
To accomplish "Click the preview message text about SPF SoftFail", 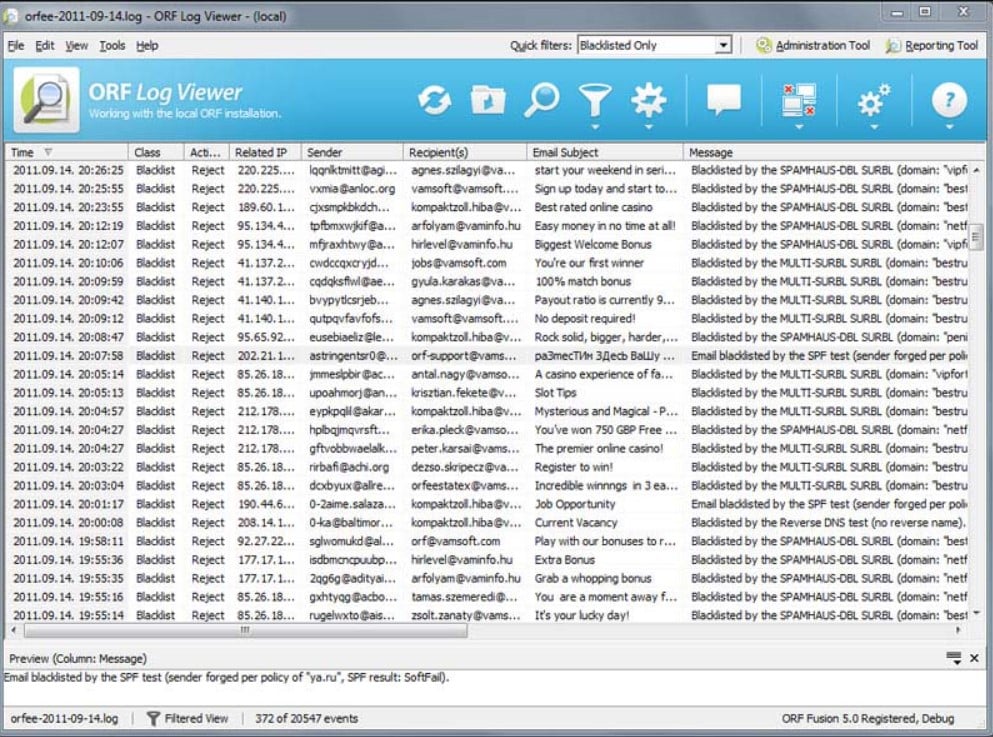I will (x=227, y=677).
